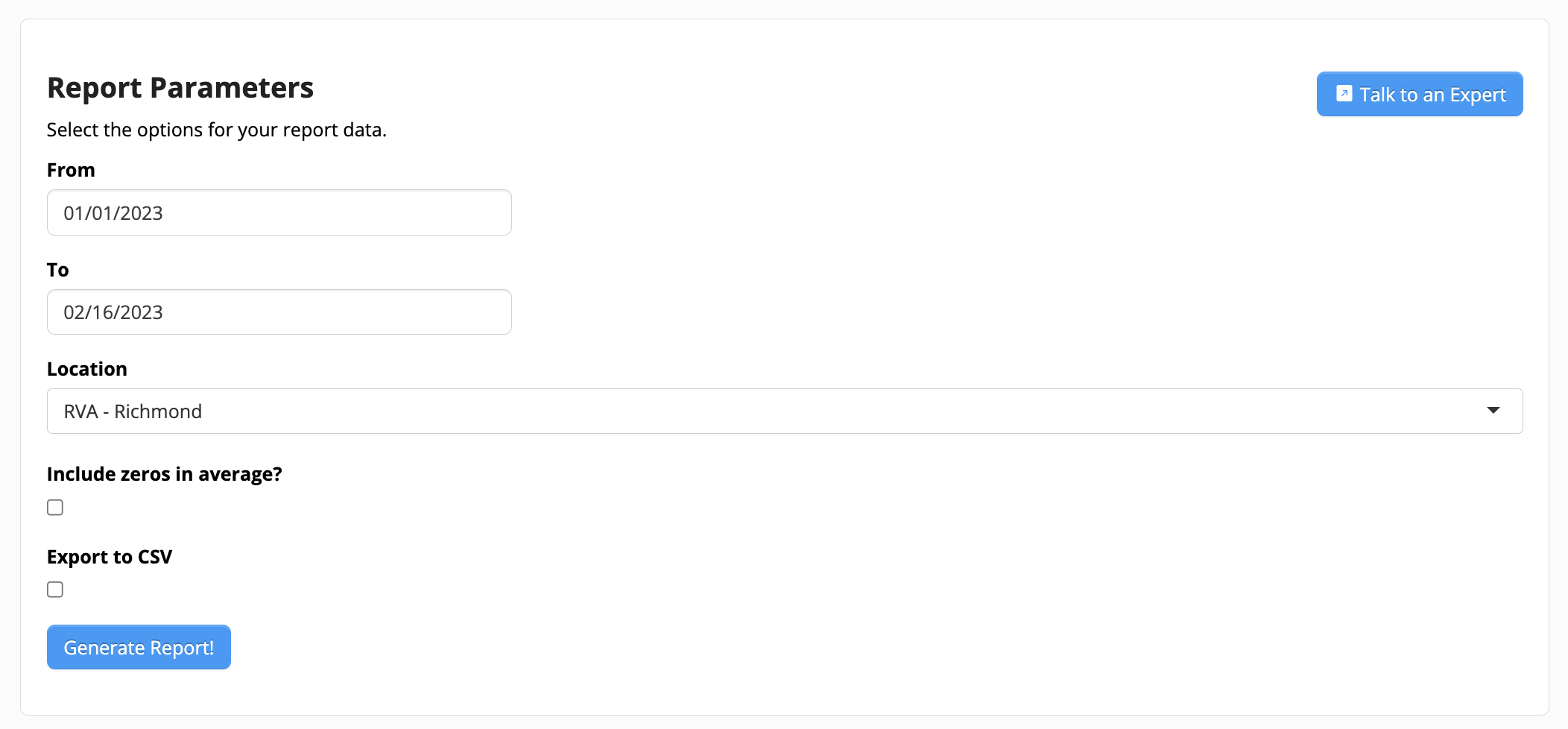This screenshot has height=729, width=1568.
Task: Click the Export to CSV label
Action: [x=109, y=557]
